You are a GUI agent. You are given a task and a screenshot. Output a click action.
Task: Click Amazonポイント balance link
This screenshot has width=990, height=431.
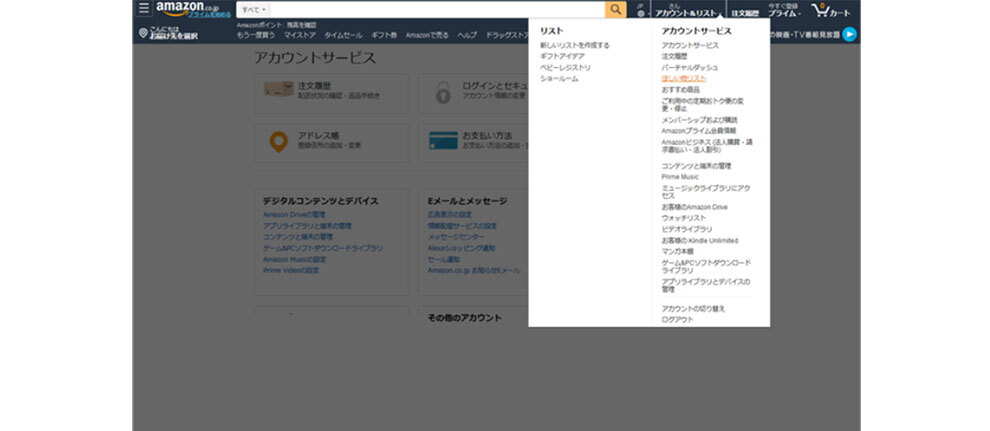(x=277, y=25)
